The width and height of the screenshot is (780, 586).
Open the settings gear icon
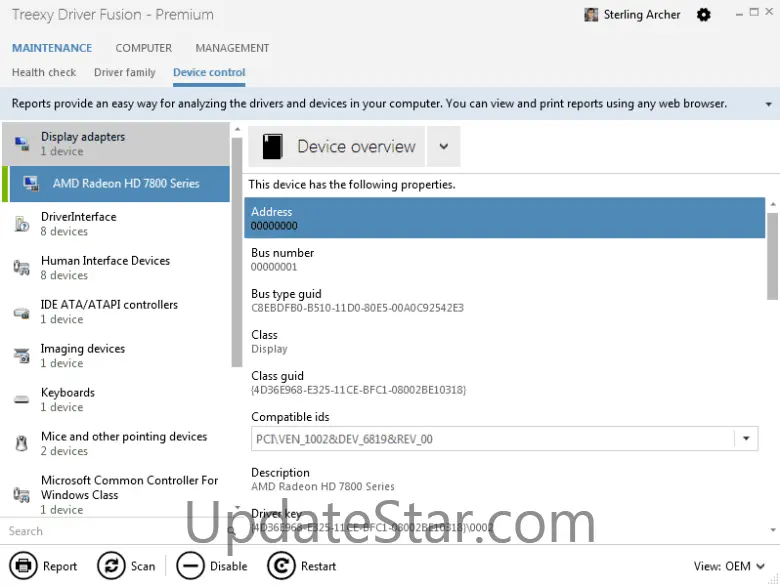coord(703,15)
